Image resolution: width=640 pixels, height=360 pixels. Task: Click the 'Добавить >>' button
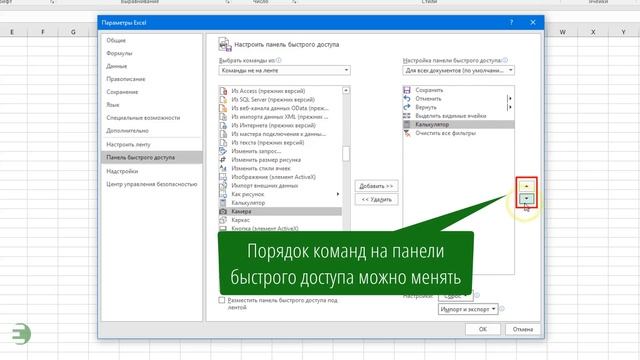pos(376,186)
